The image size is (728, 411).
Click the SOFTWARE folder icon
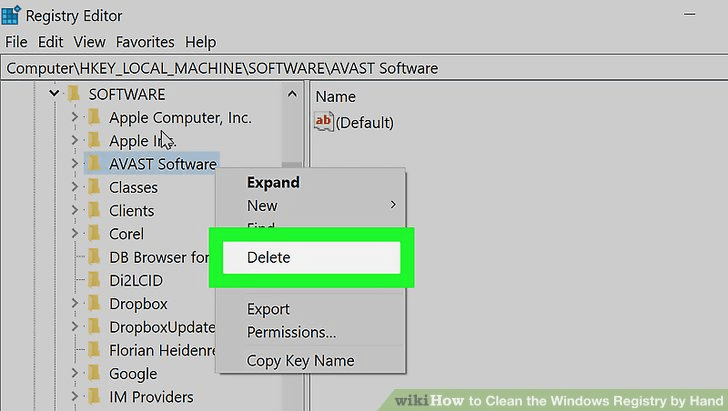click(x=73, y=94)
